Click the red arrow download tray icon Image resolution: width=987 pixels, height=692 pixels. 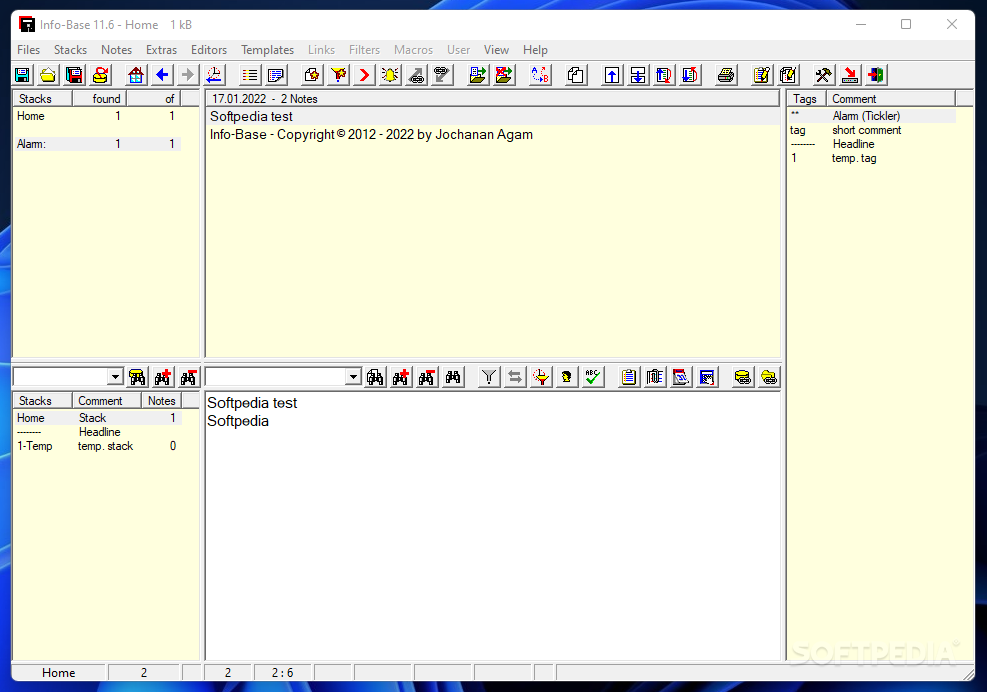850,76
